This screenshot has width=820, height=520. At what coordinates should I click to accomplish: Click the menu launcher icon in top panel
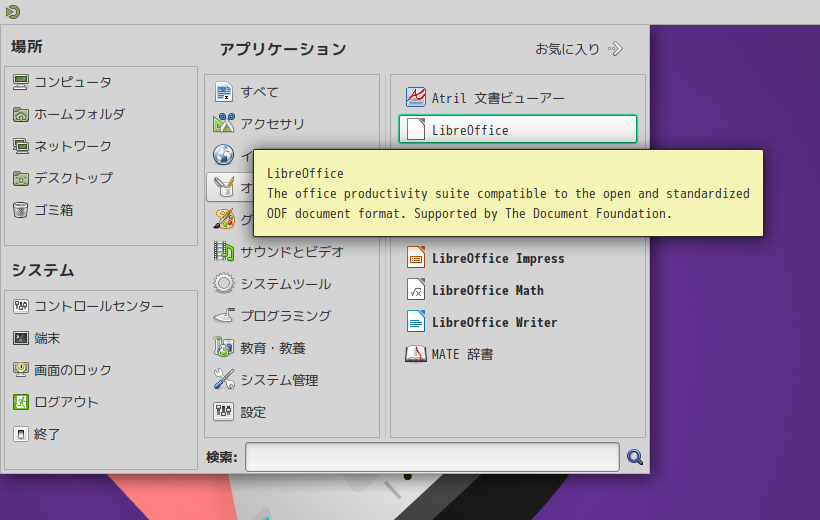pos(13,12)
